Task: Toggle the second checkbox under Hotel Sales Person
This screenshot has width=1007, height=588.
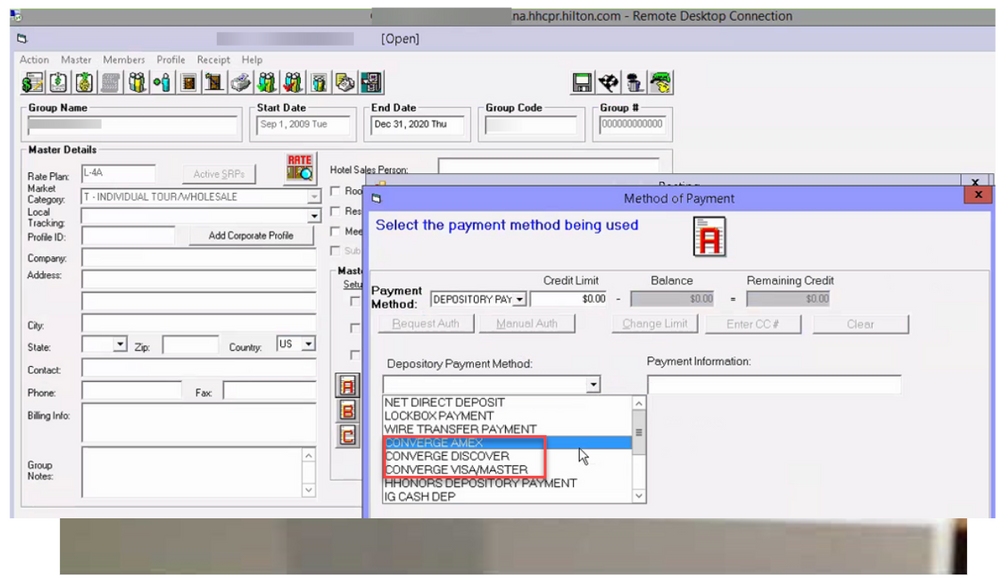Action: coord(336,212)
